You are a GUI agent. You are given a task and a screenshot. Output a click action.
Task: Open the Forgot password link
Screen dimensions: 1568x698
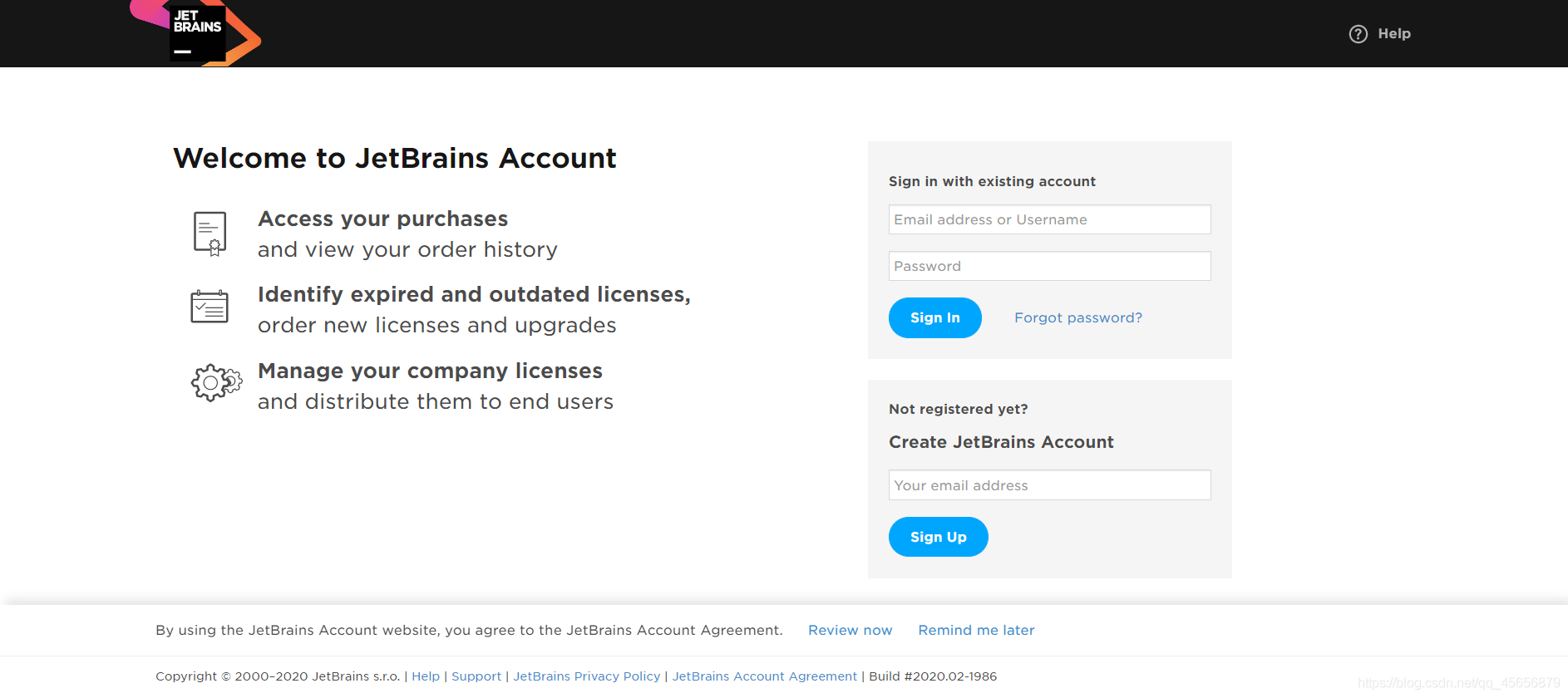pos(1077,317)
